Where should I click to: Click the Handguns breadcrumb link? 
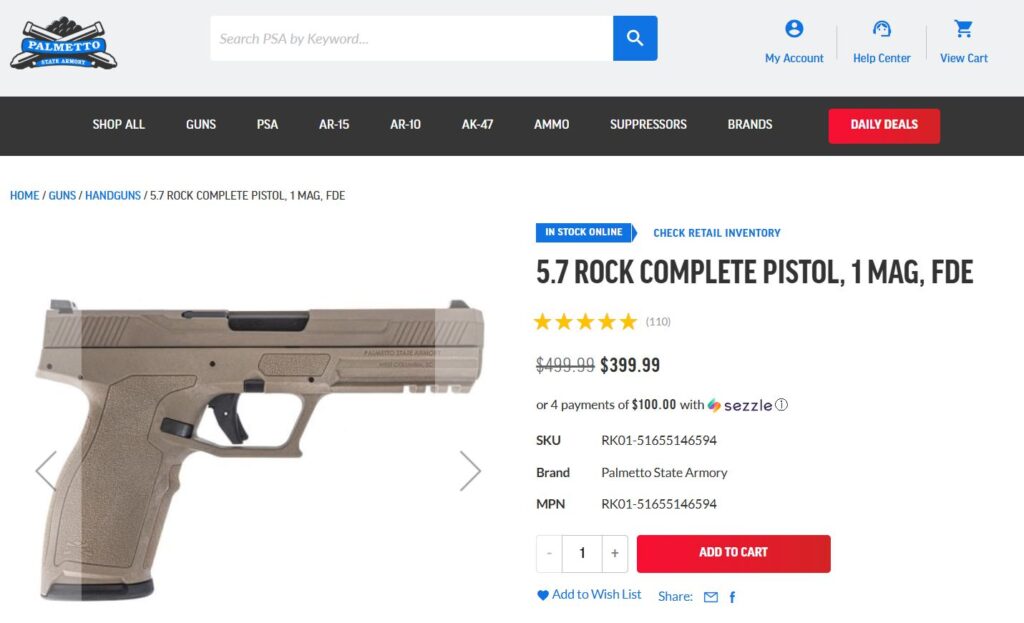tap(113, 196)
